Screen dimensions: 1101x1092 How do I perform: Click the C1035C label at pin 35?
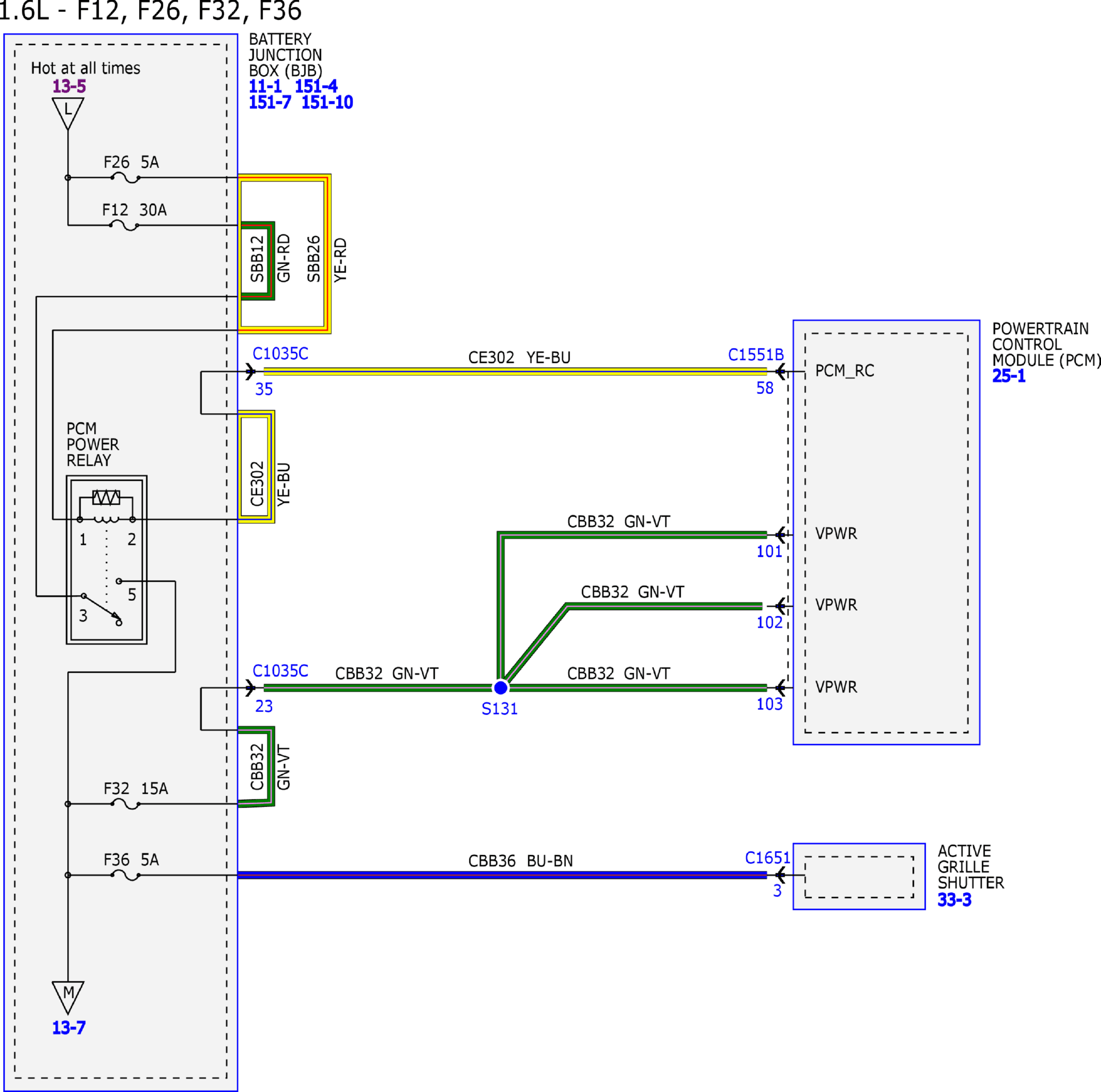pyautogui.click(x=280, y=354)
